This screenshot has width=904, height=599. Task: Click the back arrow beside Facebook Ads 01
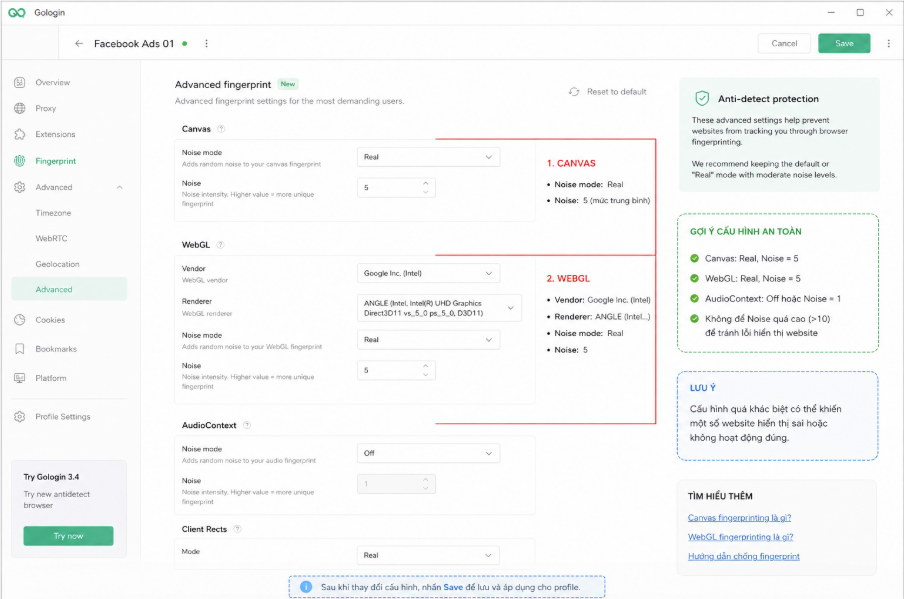tap(79, 44)
